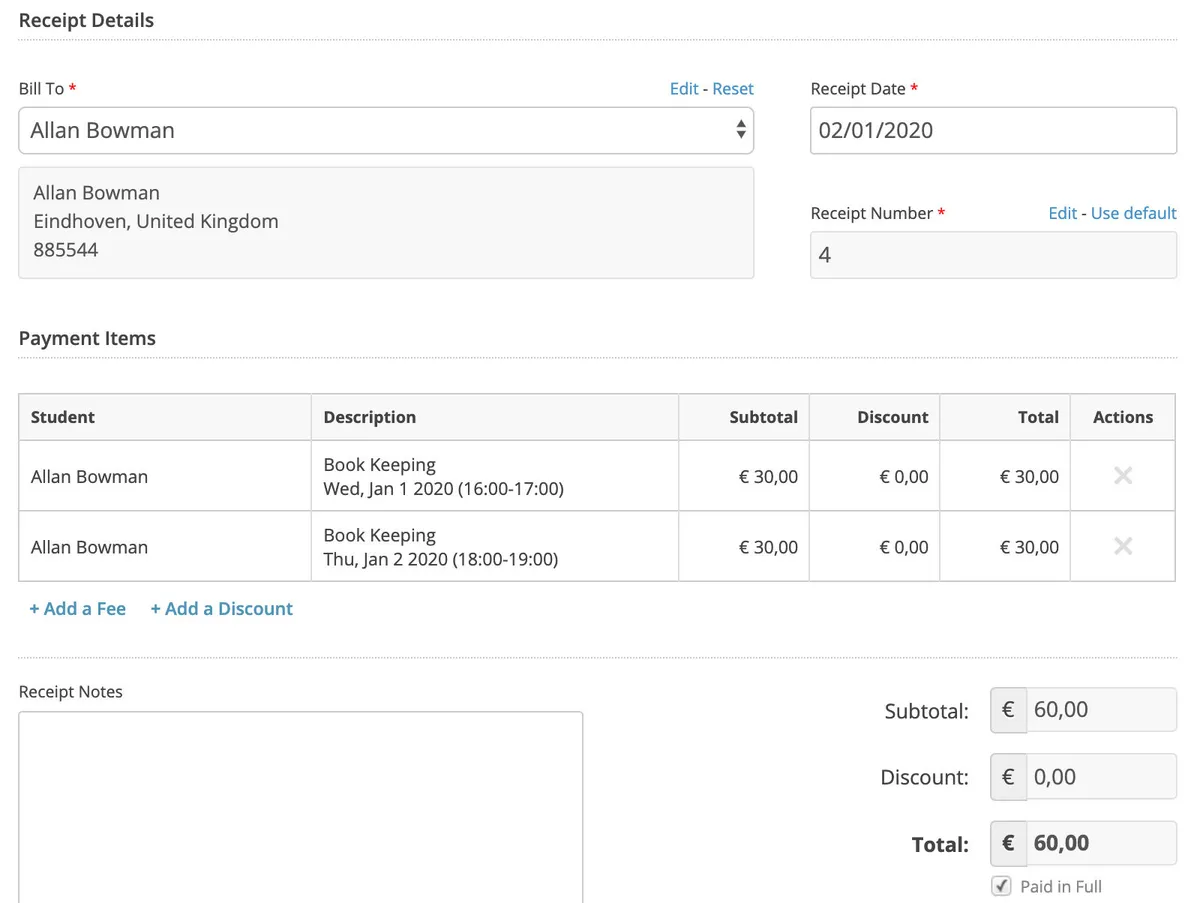Toggle the Paid in Full checkbox
The image size is (1200, 903).
coord(1001,886)
